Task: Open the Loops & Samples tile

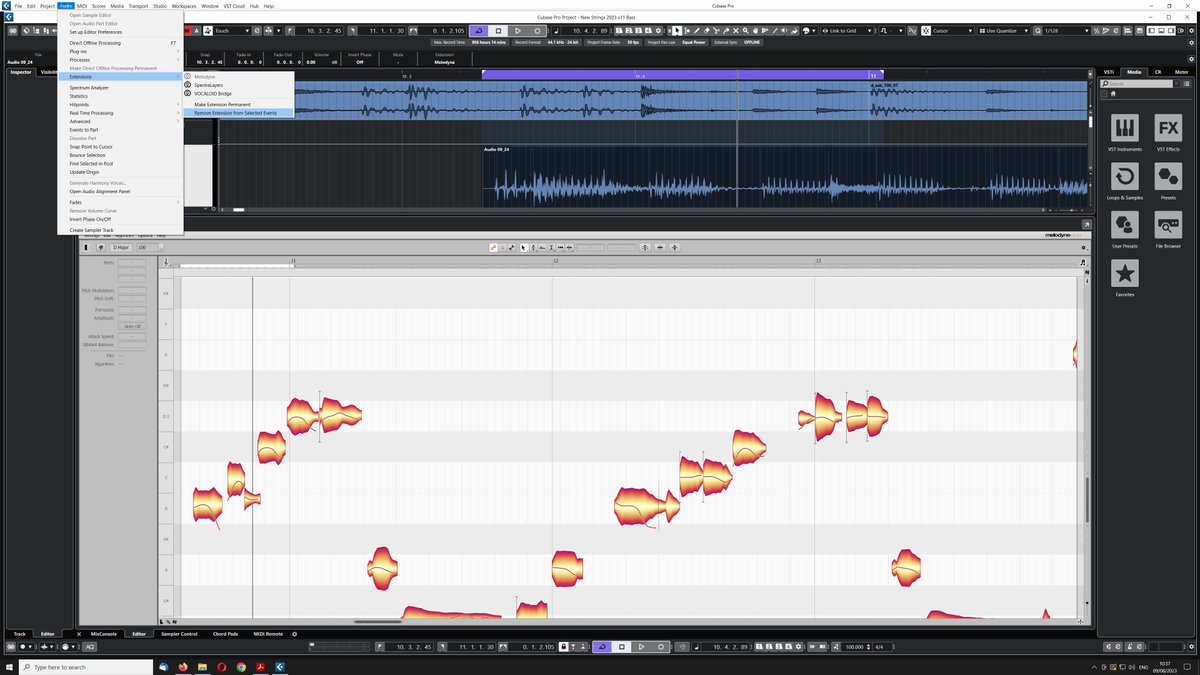Action: 1125,182
